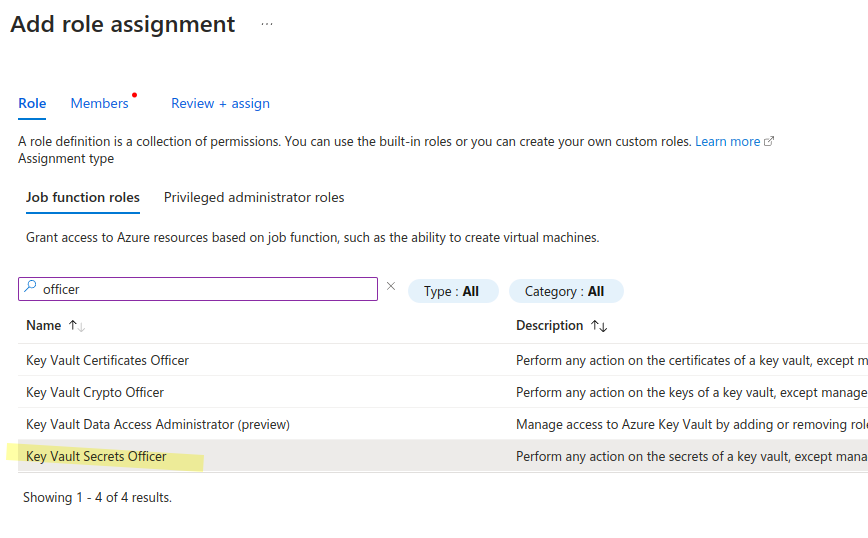Select the Job function roles tab
The image size is (868, 538).
(x=83, y=198)
